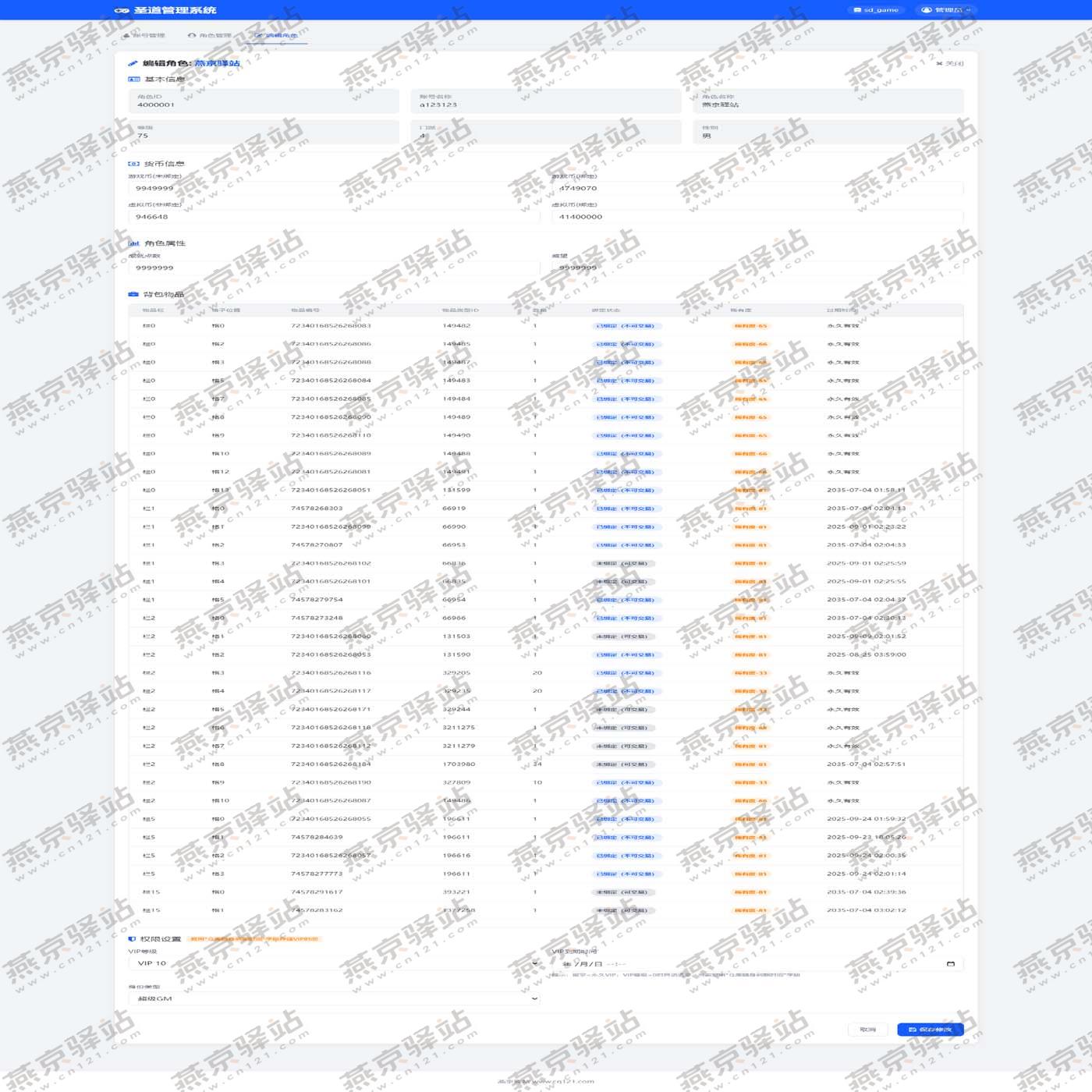Screen dimensions: 1092x1092
Task: Switch to the 账号管理 tab
Action: (x=144, y=36)
